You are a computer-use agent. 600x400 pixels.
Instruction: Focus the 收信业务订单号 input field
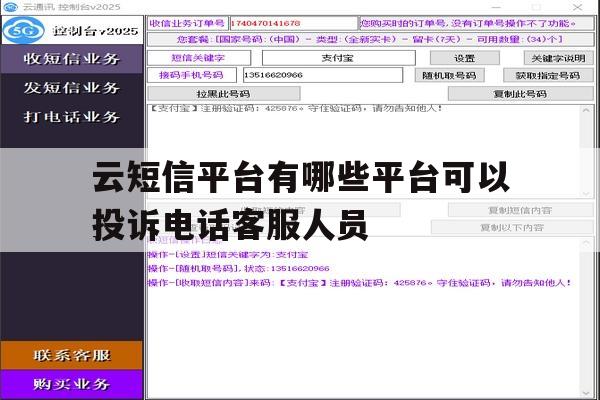(x=293, y=23)
